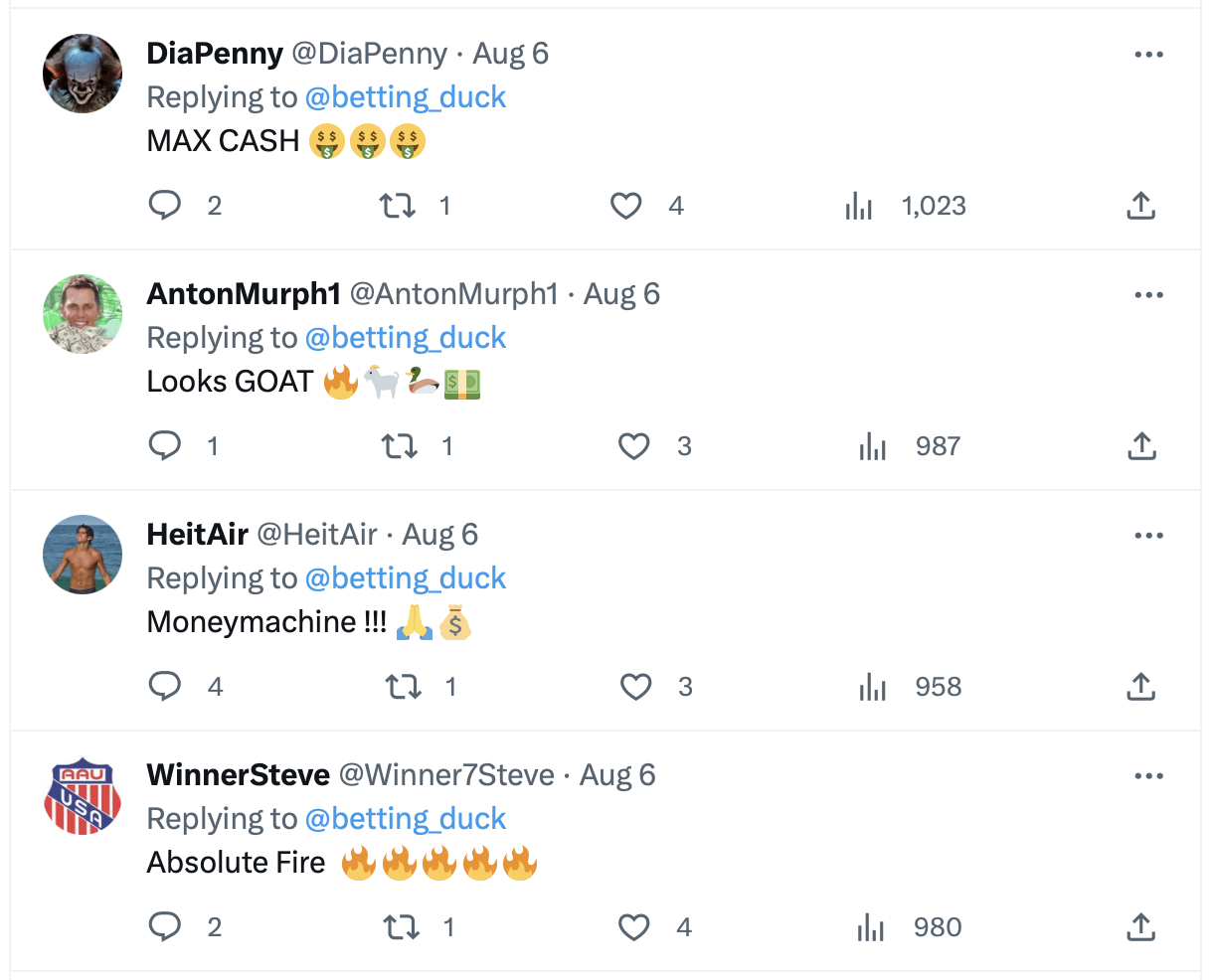Select the Aug 6 timestamp on AntonMurph1's tweet

(620, 293)
